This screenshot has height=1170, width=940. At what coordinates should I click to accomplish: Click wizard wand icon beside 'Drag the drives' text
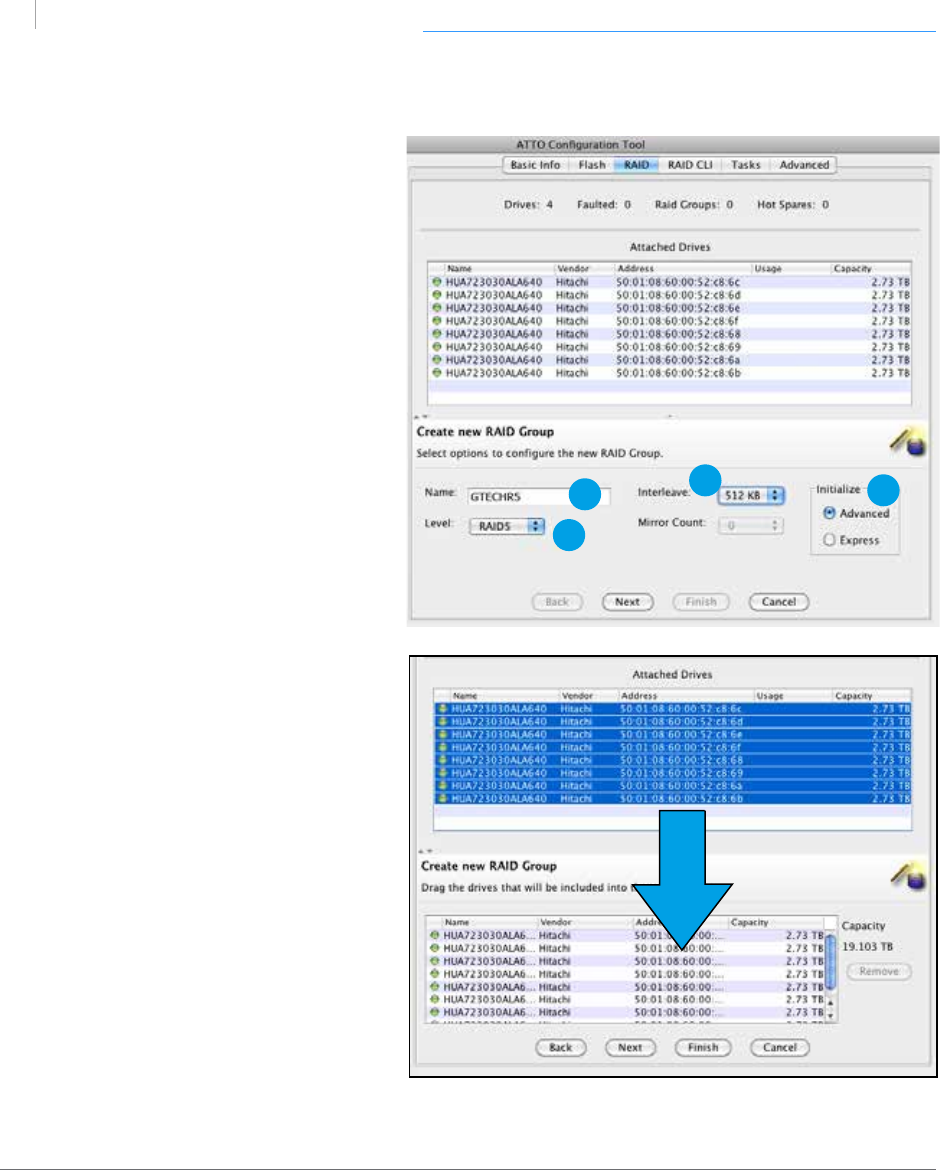click(909, 875)
